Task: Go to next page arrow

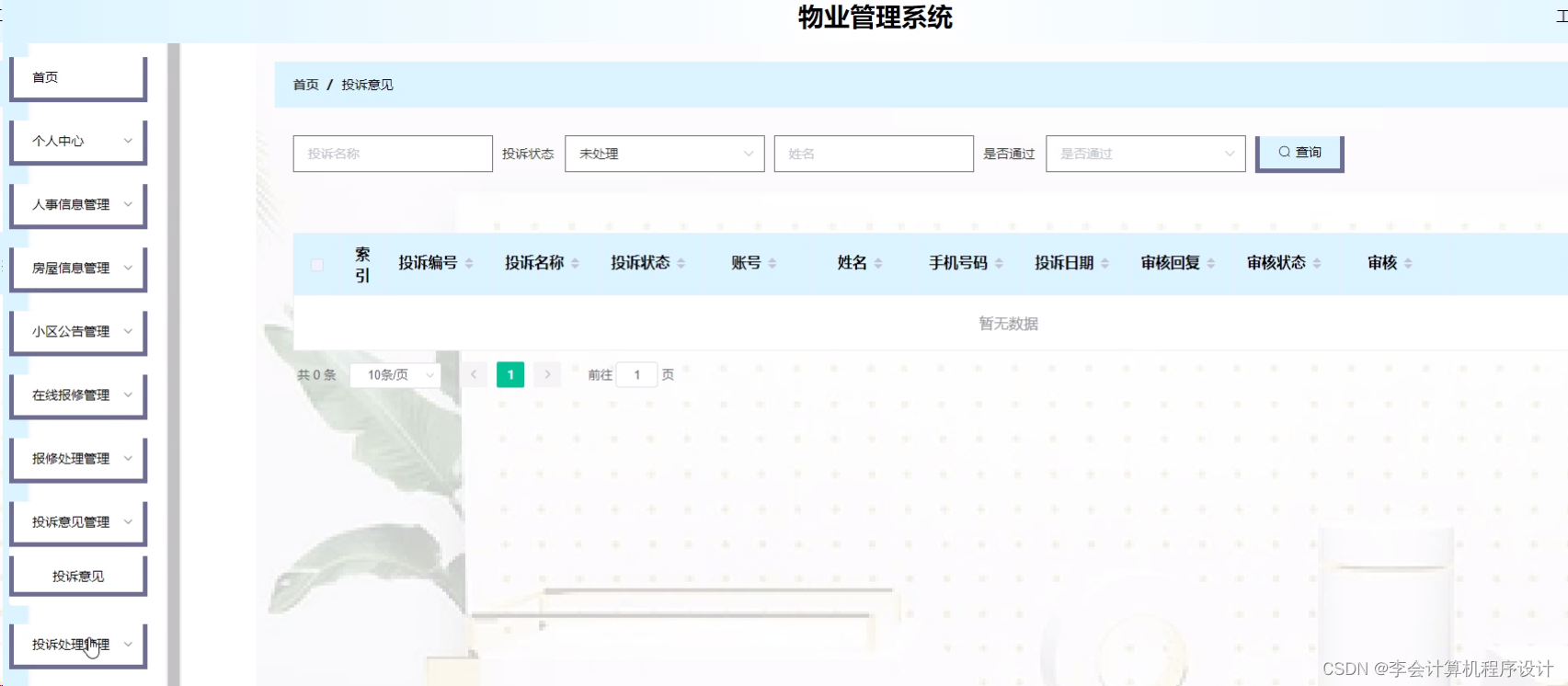Action: click(x=547, y=374)
